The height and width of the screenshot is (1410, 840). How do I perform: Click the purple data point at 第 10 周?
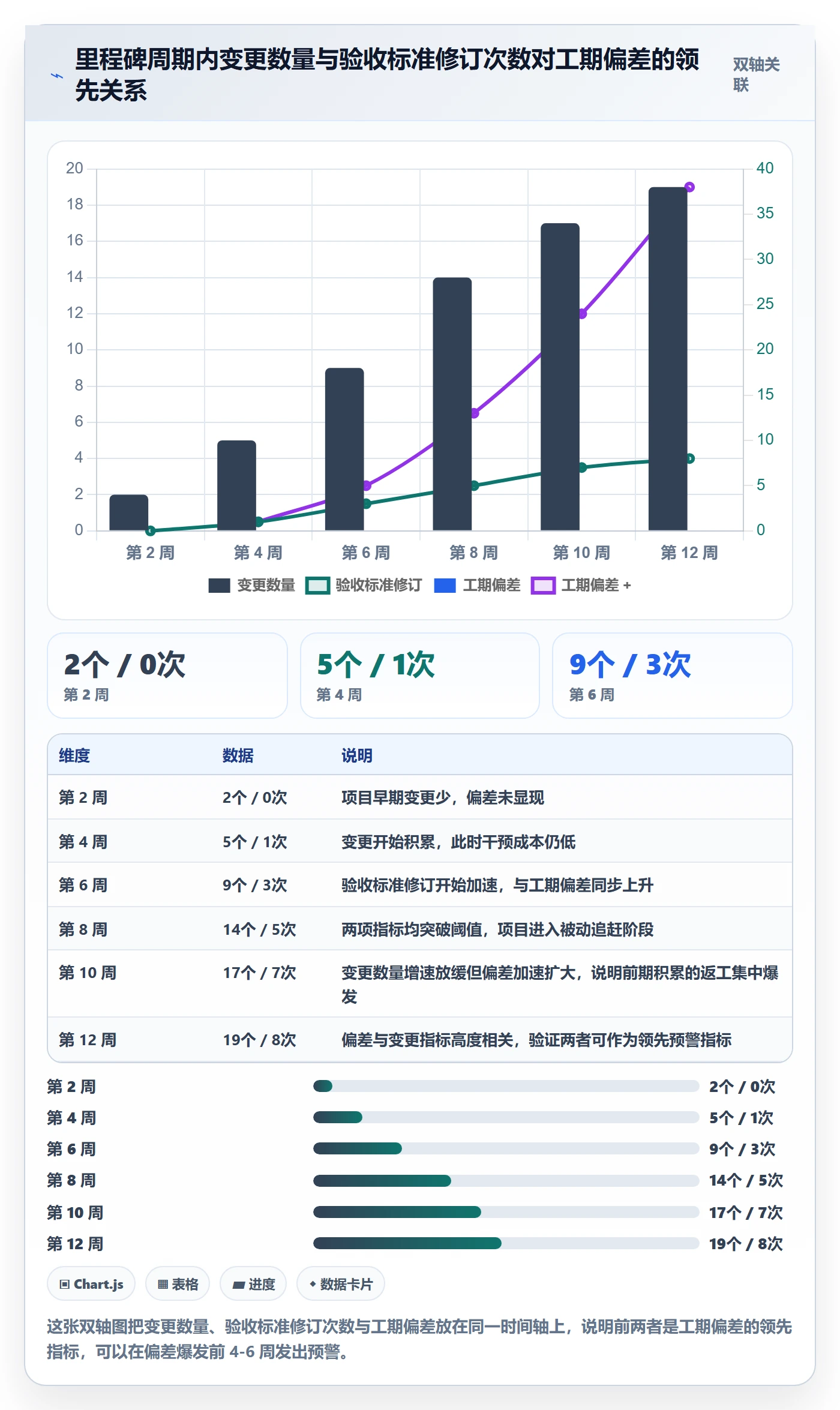point(583,314)
